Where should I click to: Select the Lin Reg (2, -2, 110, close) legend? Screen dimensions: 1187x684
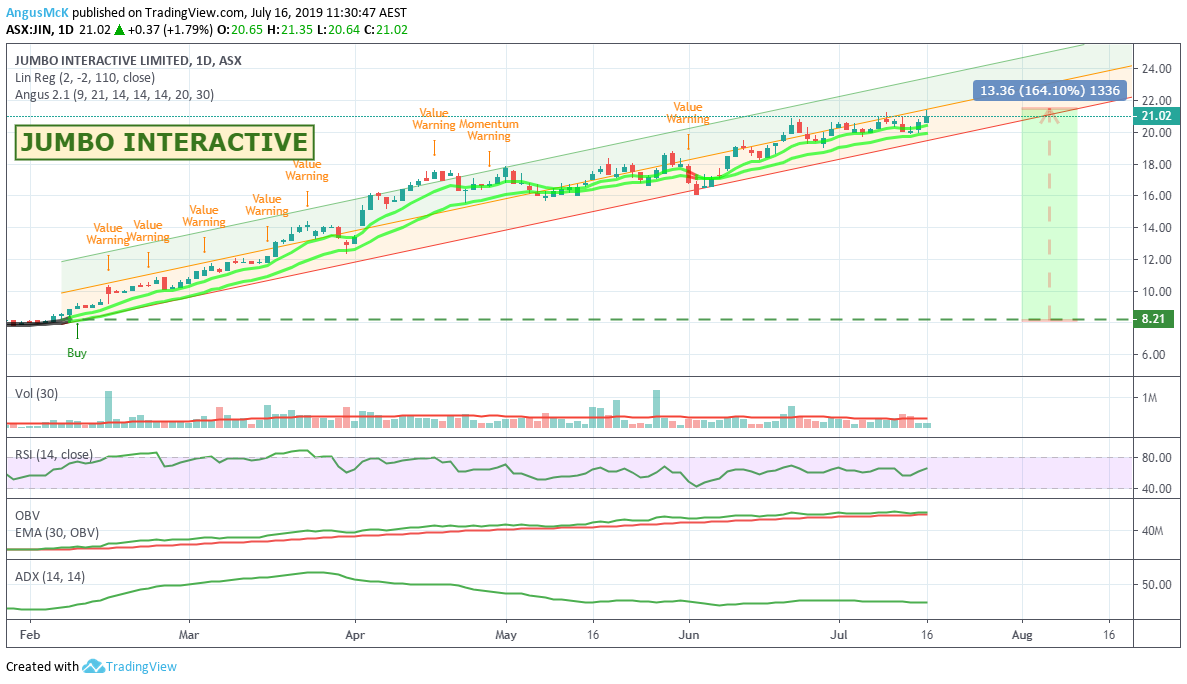point(85,77)
